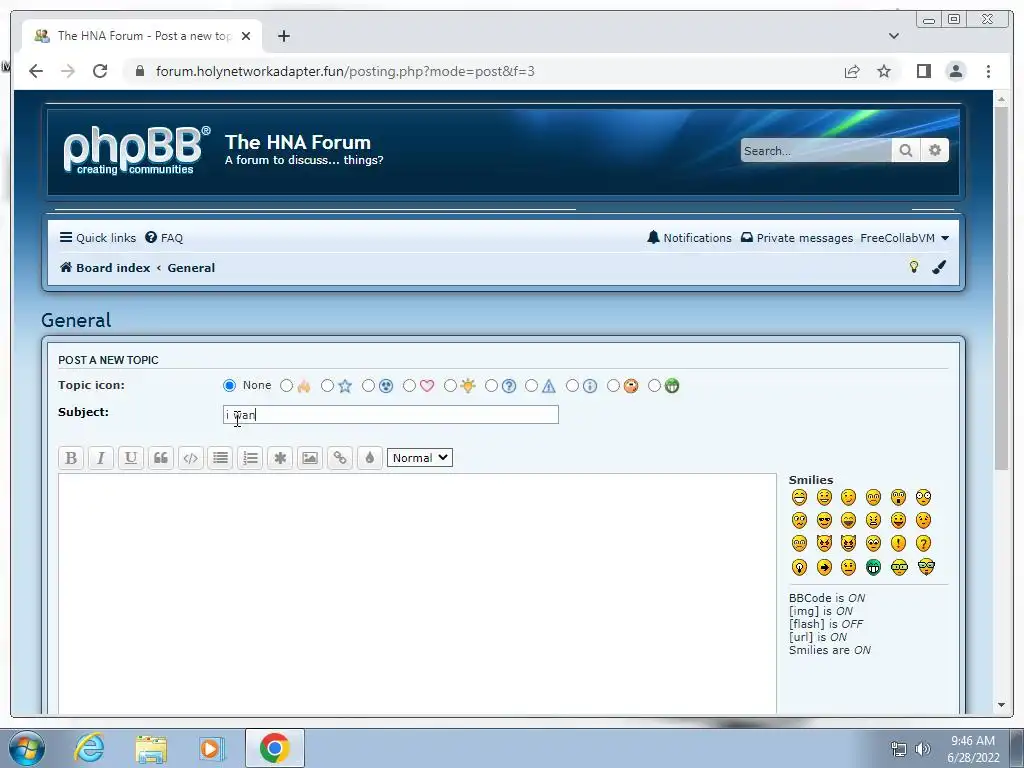The image size is (1024, 768).
Task: Expand the FreeCollabVM user menu
Action: [904, 238]
